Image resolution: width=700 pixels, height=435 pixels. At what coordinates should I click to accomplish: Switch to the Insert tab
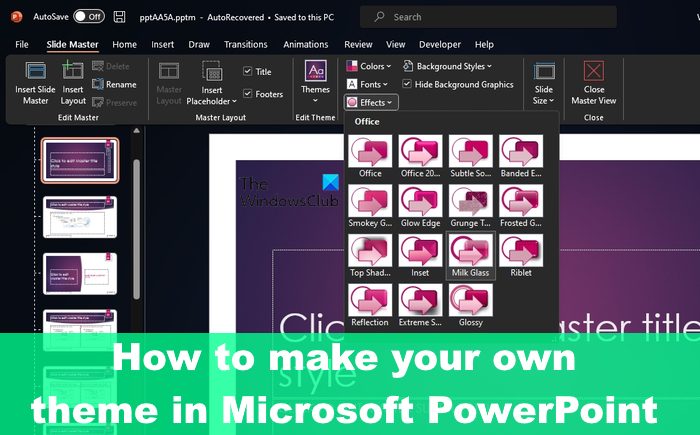coord(162,44)
